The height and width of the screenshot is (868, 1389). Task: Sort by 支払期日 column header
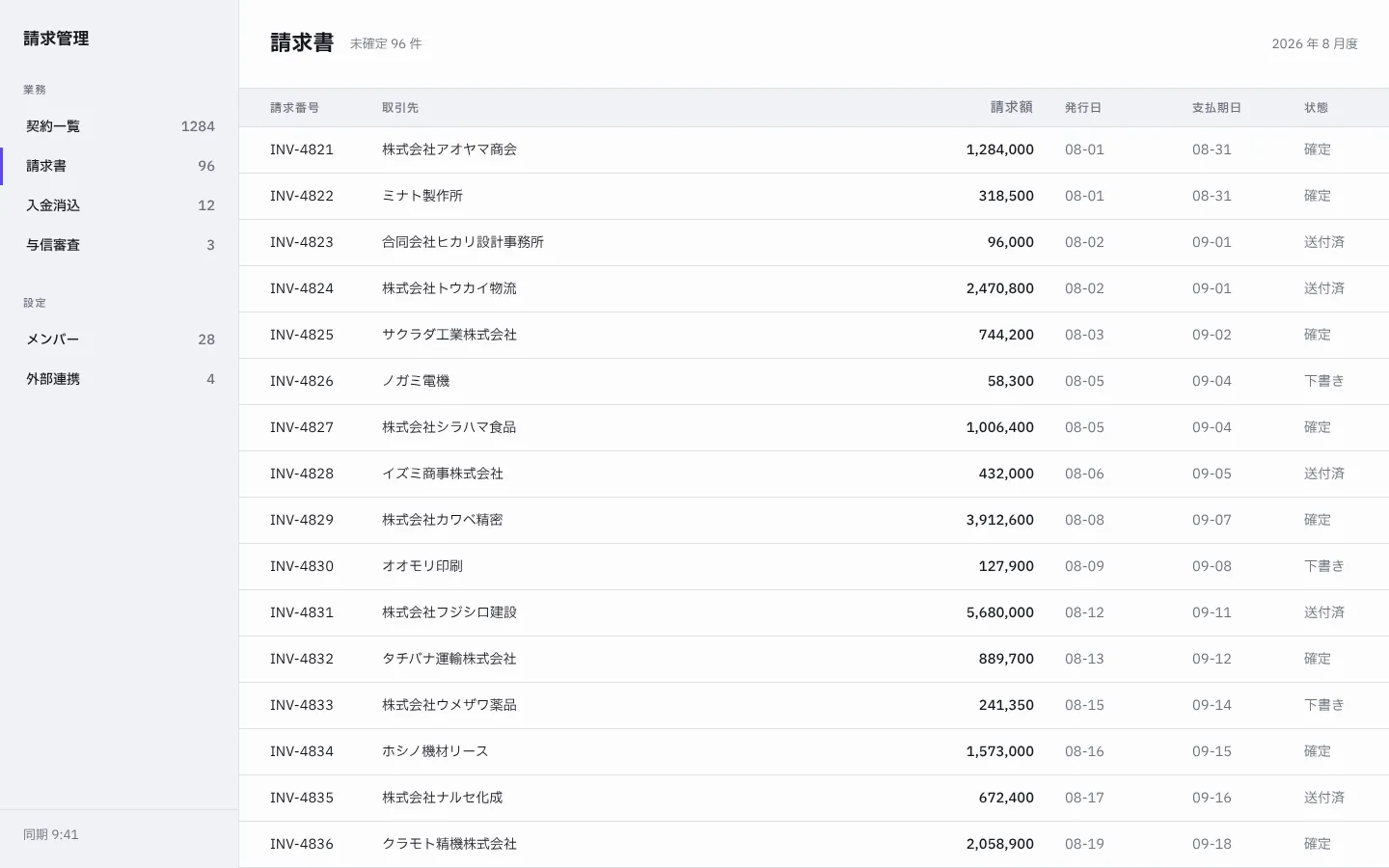pos(1216,108)
